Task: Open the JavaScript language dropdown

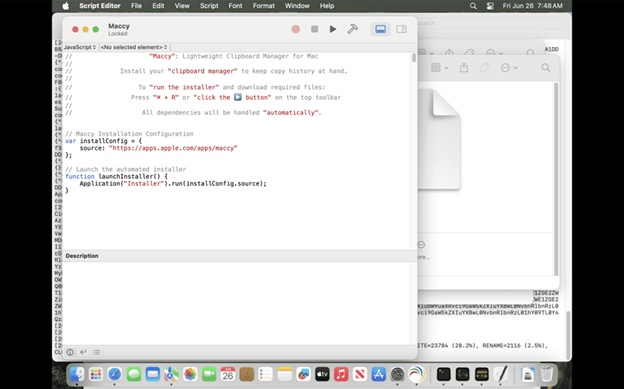Action: (80, 47)
